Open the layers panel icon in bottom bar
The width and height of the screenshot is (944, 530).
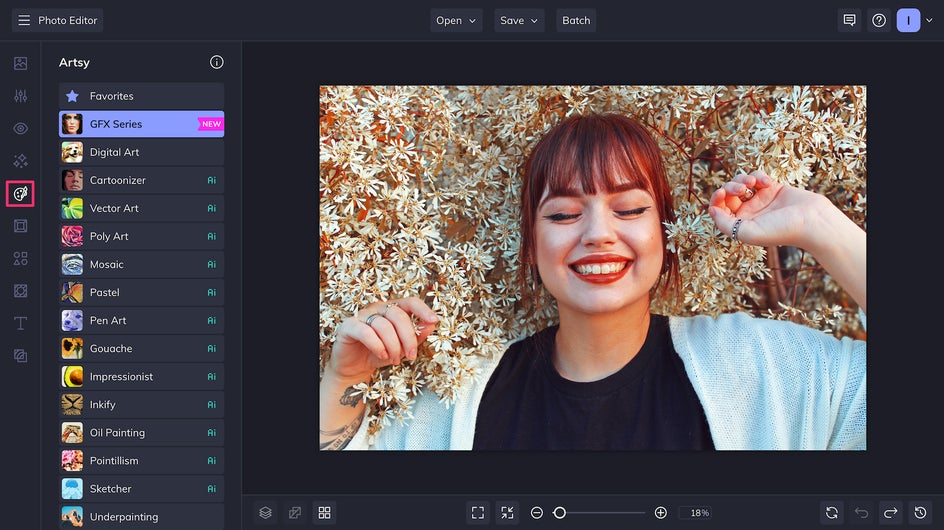tap(265, 512)
